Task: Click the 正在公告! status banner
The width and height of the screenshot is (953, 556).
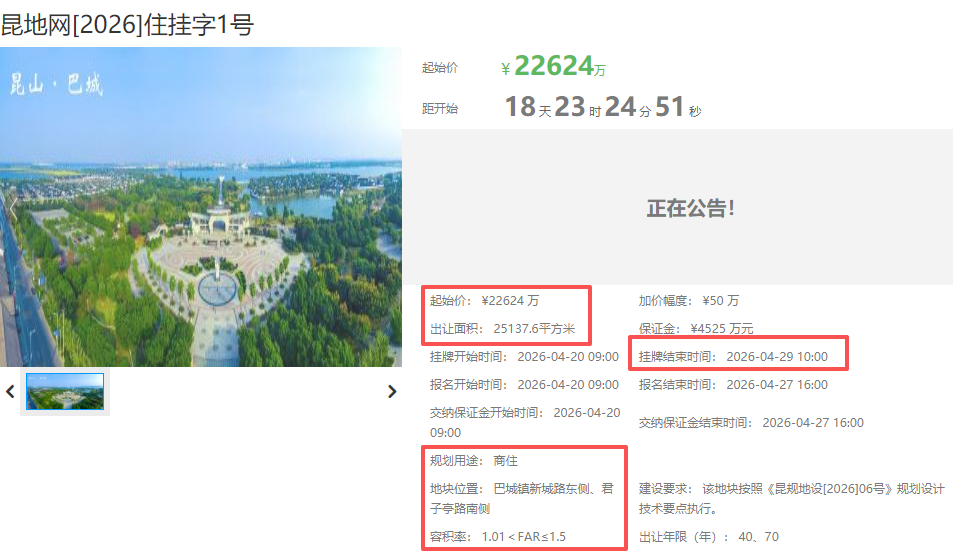Action: point(690,208)
